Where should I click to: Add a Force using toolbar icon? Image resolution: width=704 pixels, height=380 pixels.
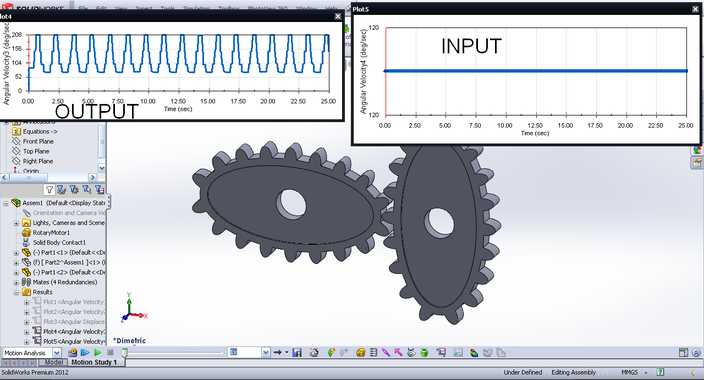(x=398, y=353)
